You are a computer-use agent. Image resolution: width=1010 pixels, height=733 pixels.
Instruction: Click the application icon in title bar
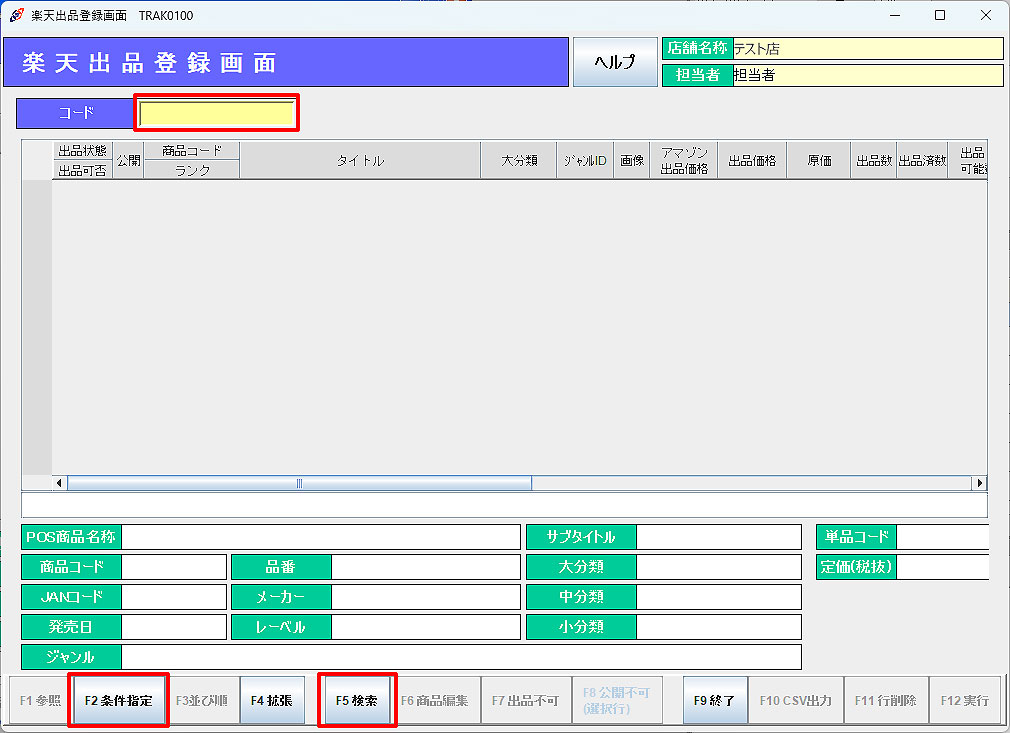(17, 15)
